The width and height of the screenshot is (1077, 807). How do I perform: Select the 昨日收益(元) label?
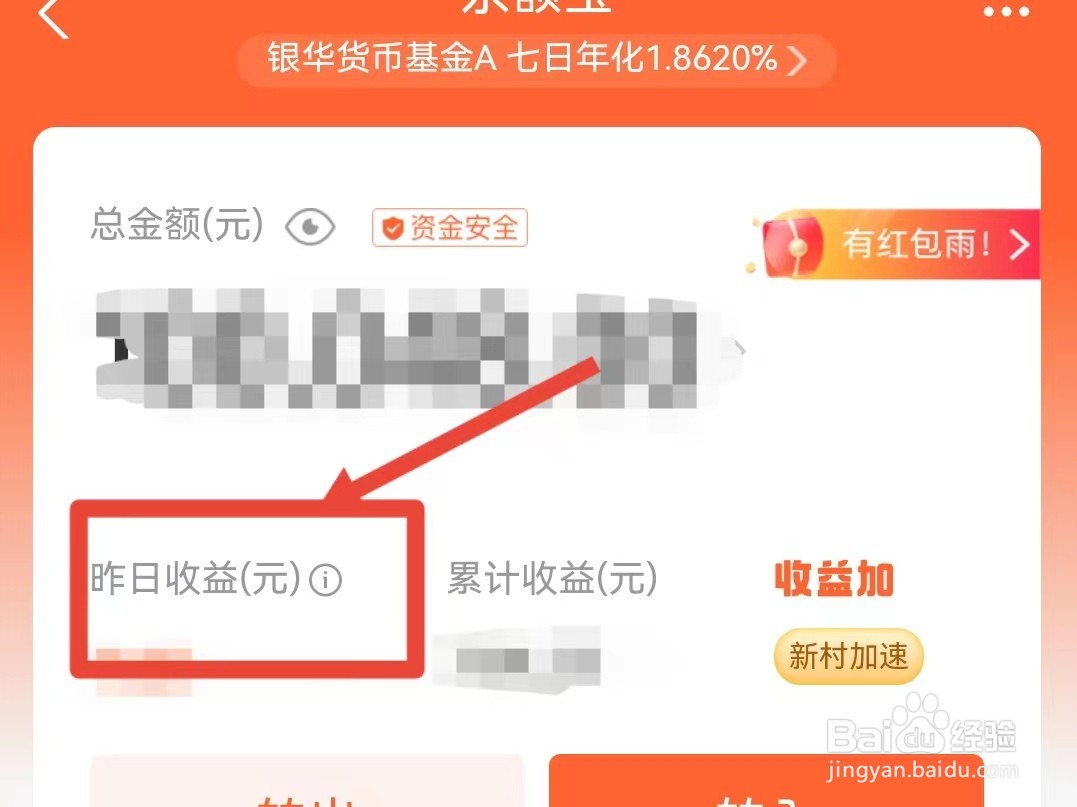196,578
